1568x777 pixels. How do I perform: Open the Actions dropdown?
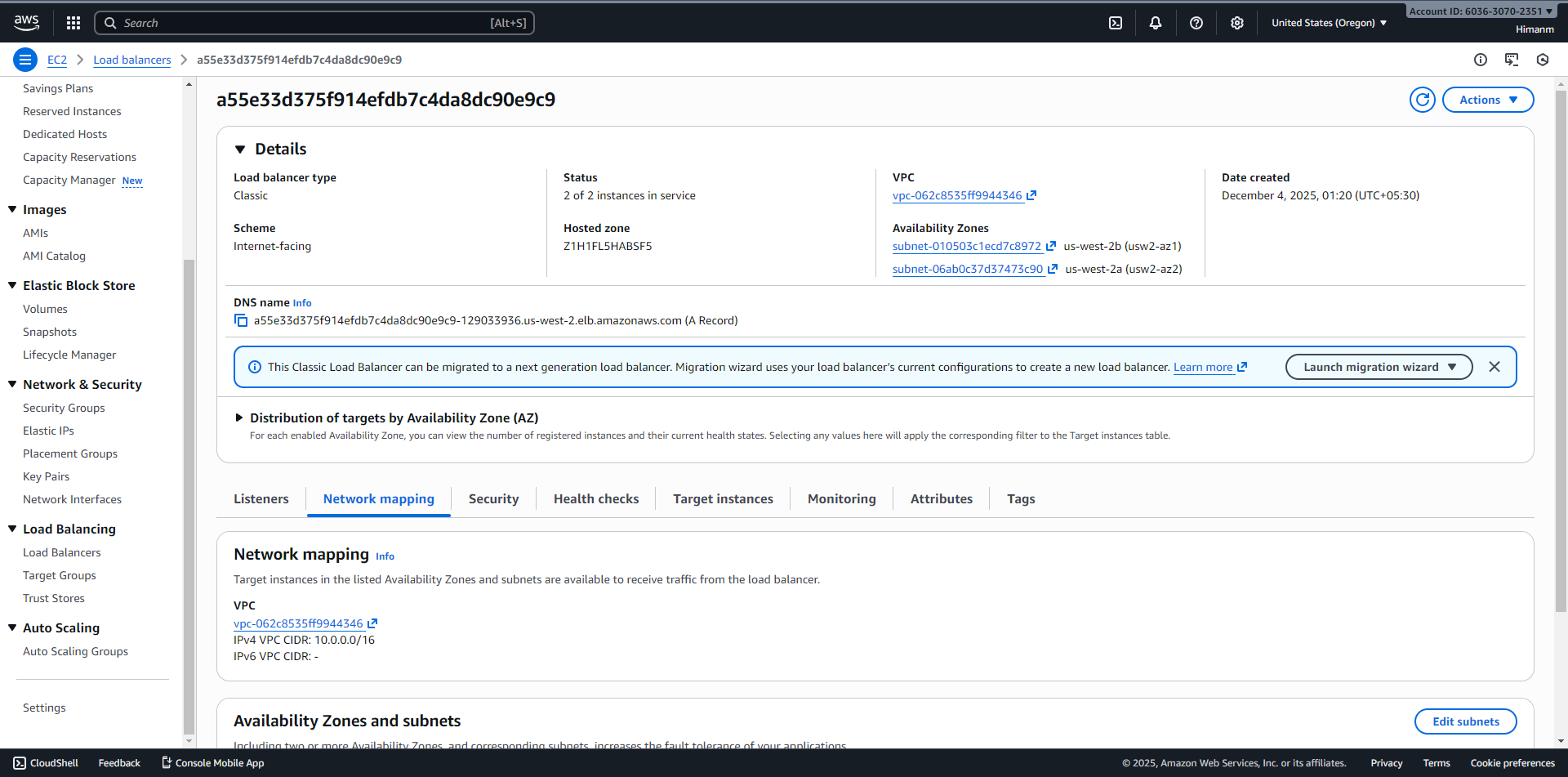coord(1487,99)
